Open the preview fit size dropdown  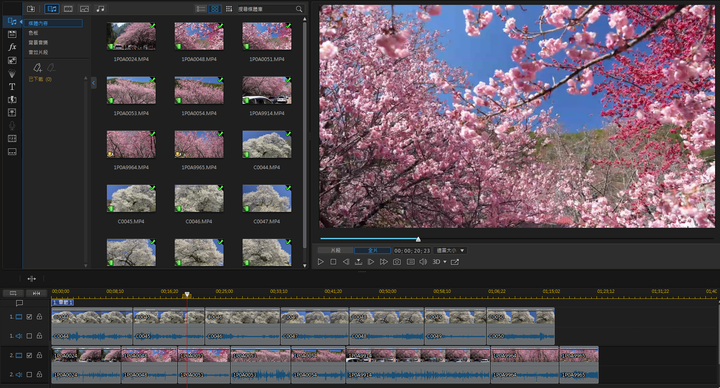pos(450,251)
